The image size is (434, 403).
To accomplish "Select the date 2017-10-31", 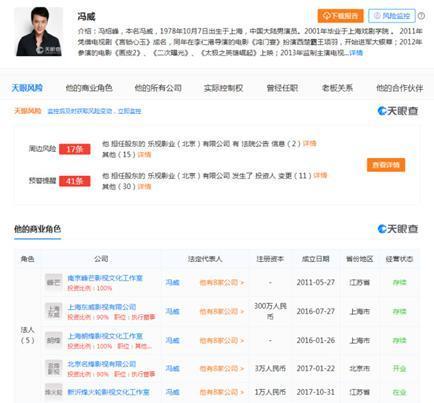I will tap(316, 392).
